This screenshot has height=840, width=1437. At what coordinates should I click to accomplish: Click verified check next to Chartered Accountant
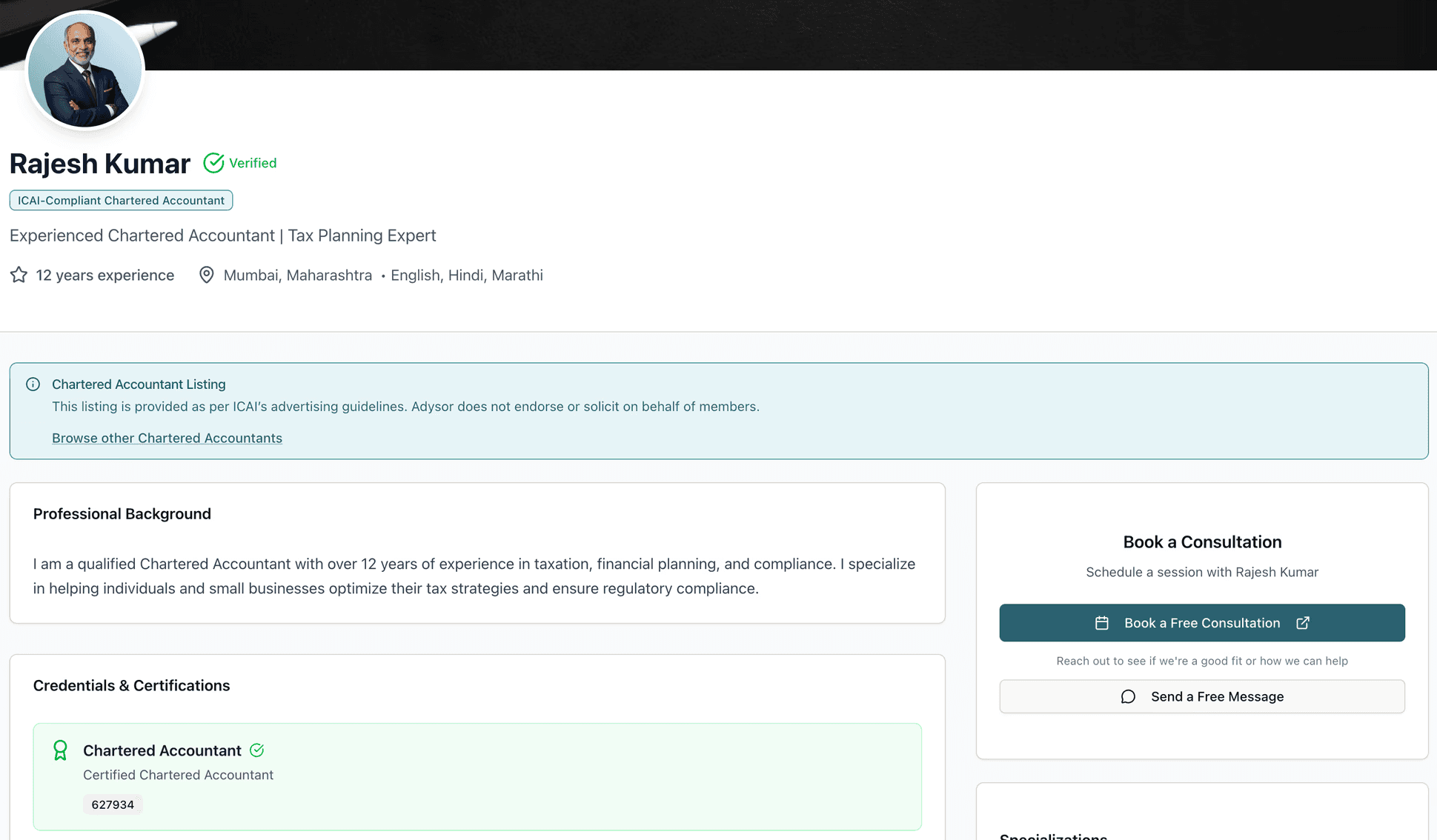tap(257, 750)
